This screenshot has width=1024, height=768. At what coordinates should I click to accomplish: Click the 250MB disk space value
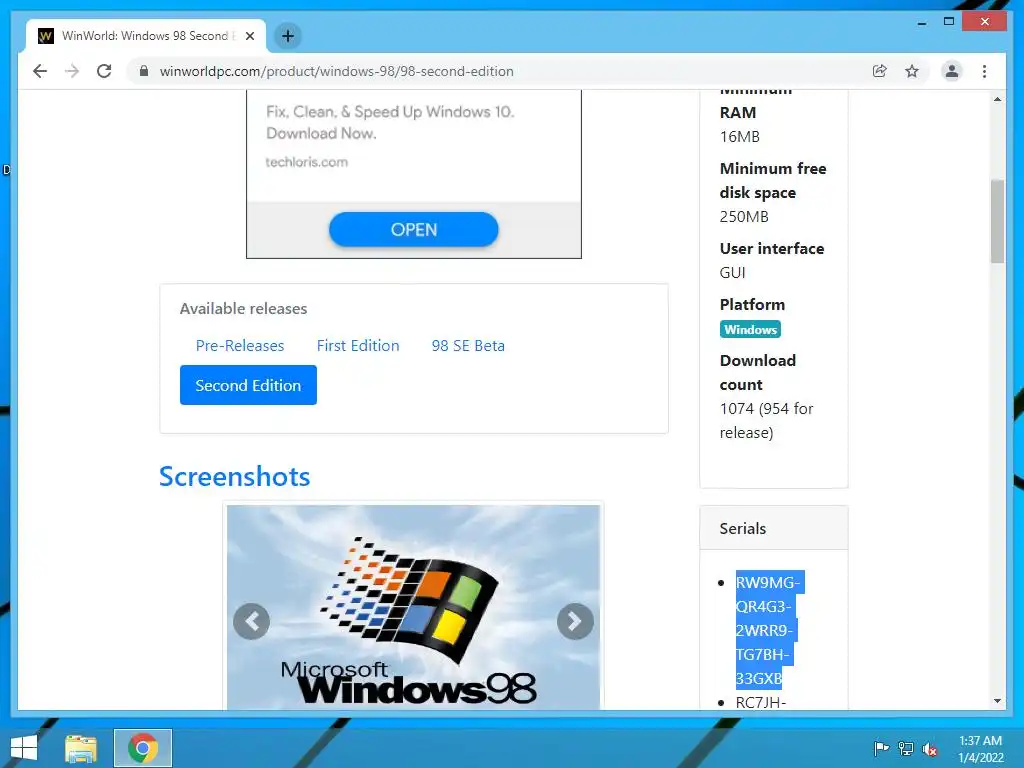click(744, 217)
